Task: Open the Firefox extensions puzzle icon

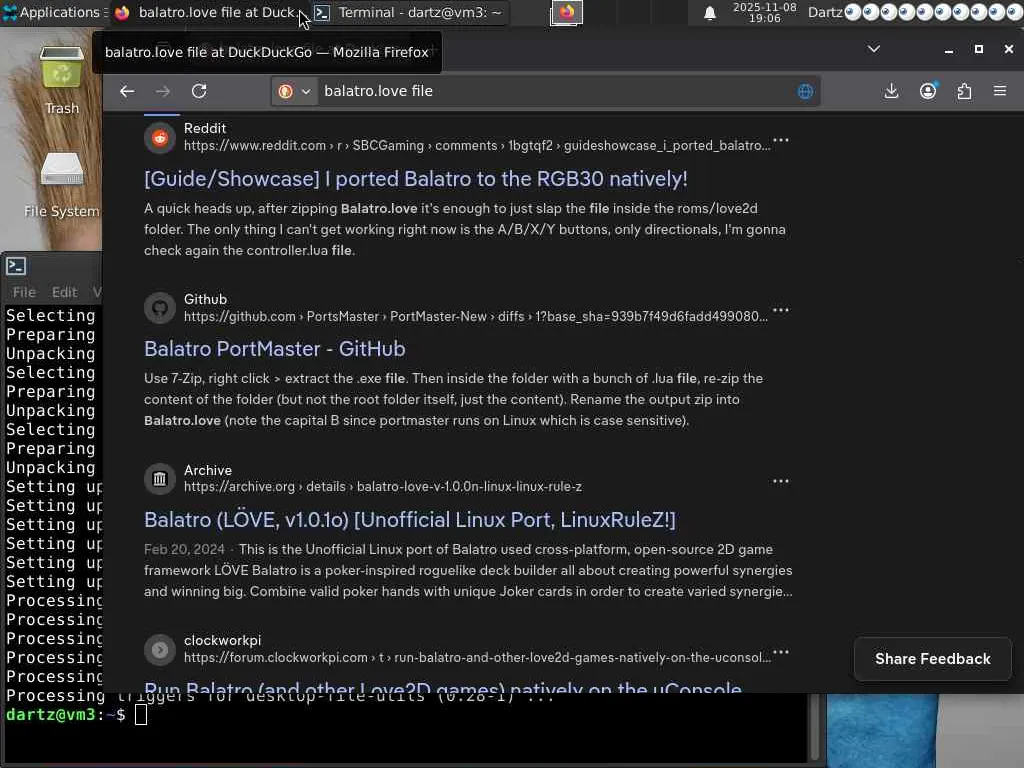Action: pos(965,91)
